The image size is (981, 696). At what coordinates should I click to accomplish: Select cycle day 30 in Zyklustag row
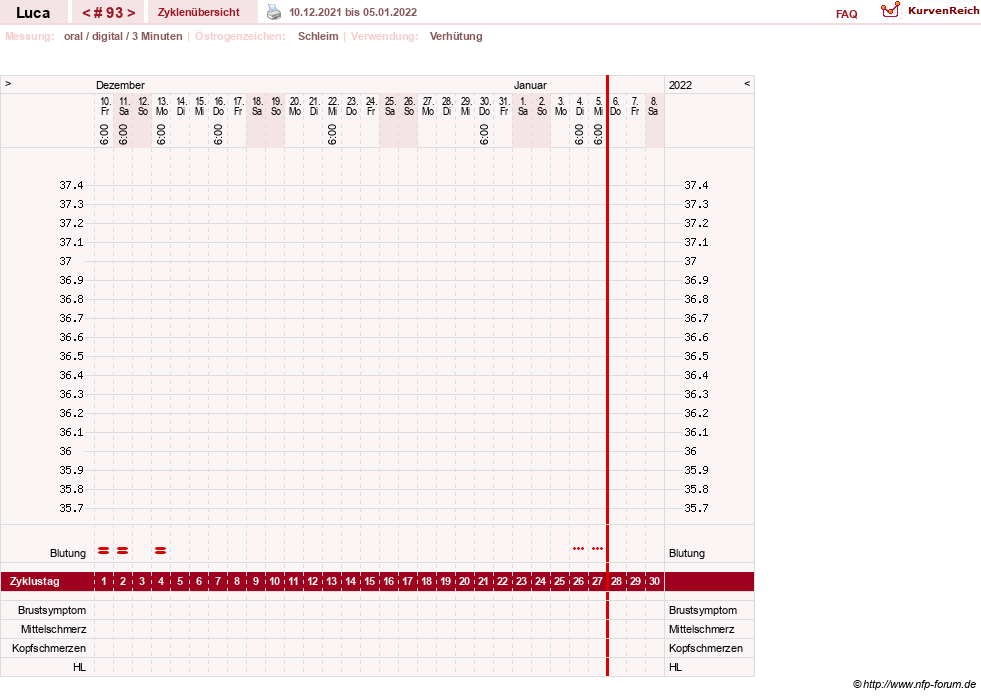point(654,581)
